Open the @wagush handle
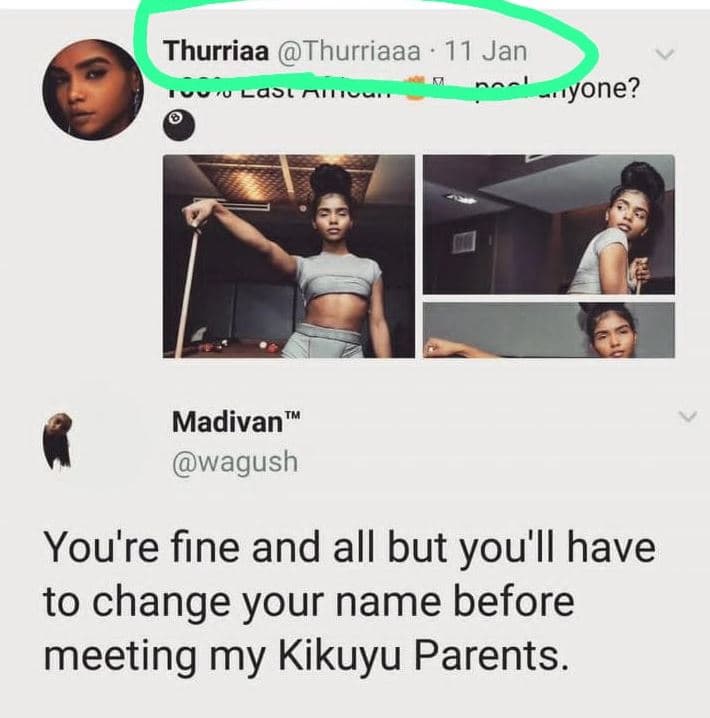Viewport: 710px width, 718px height. point(235,462)
